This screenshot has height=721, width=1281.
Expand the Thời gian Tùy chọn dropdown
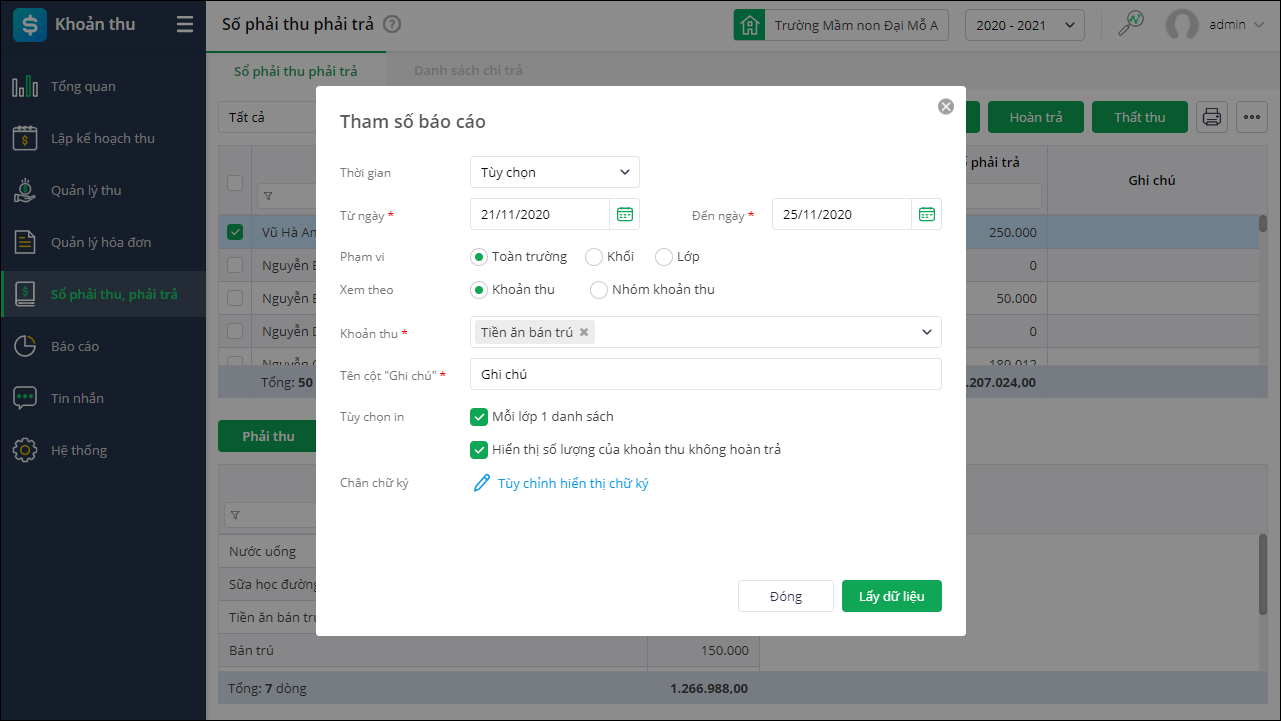[555, 172]
